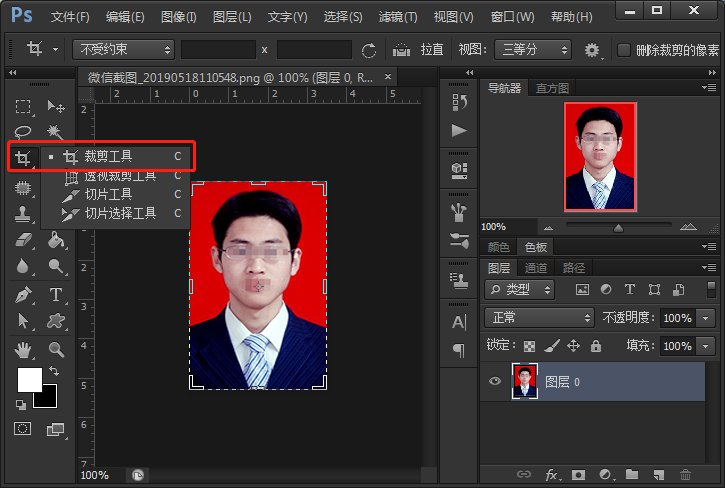Open the Navigator panel flyout menu
Image resolution: width=725 pixels, height=488 pixels.
(x=710, y=87)
